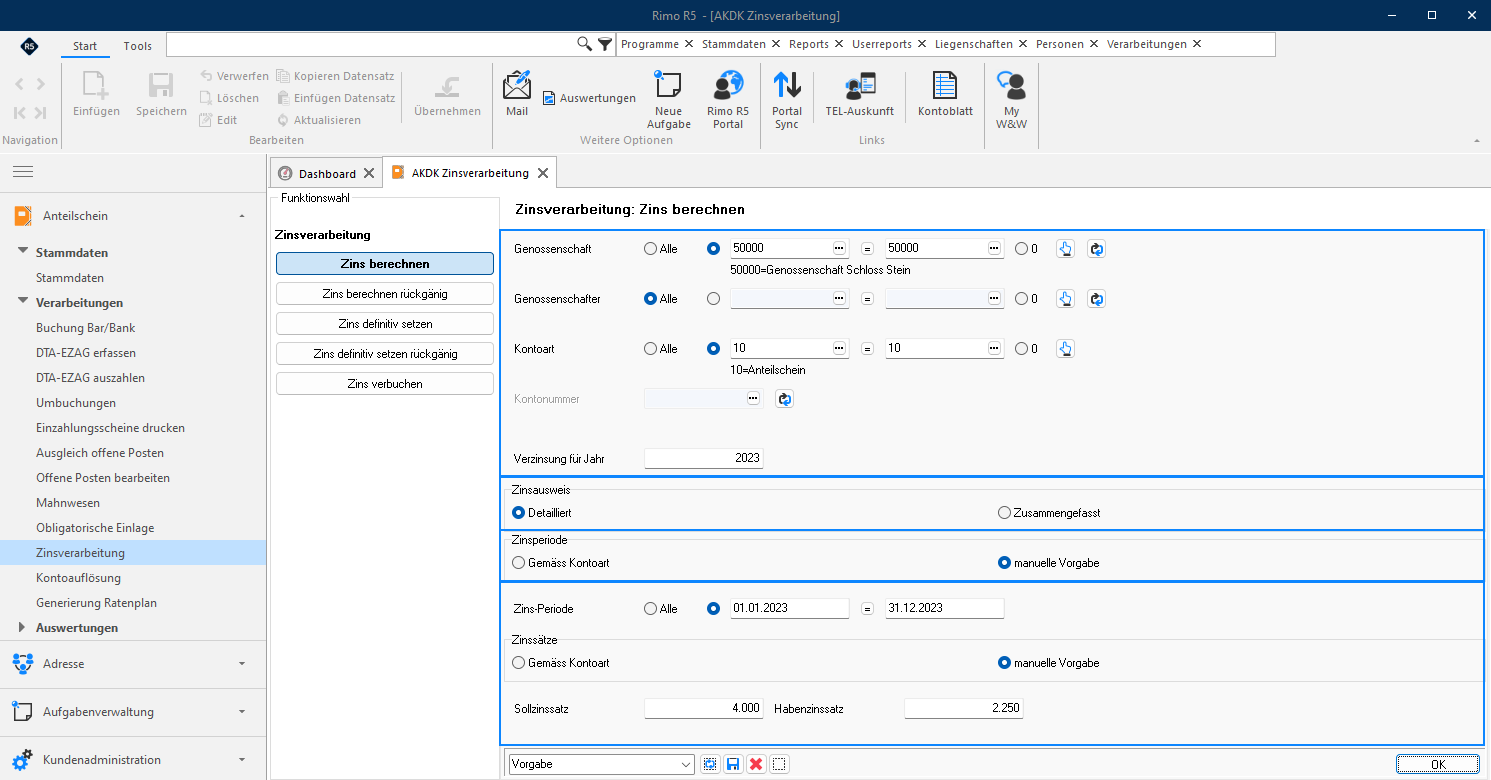Click Zins berechnen rückgängig button
This screenshot has width=1491, height=780.
coord(385,294)
